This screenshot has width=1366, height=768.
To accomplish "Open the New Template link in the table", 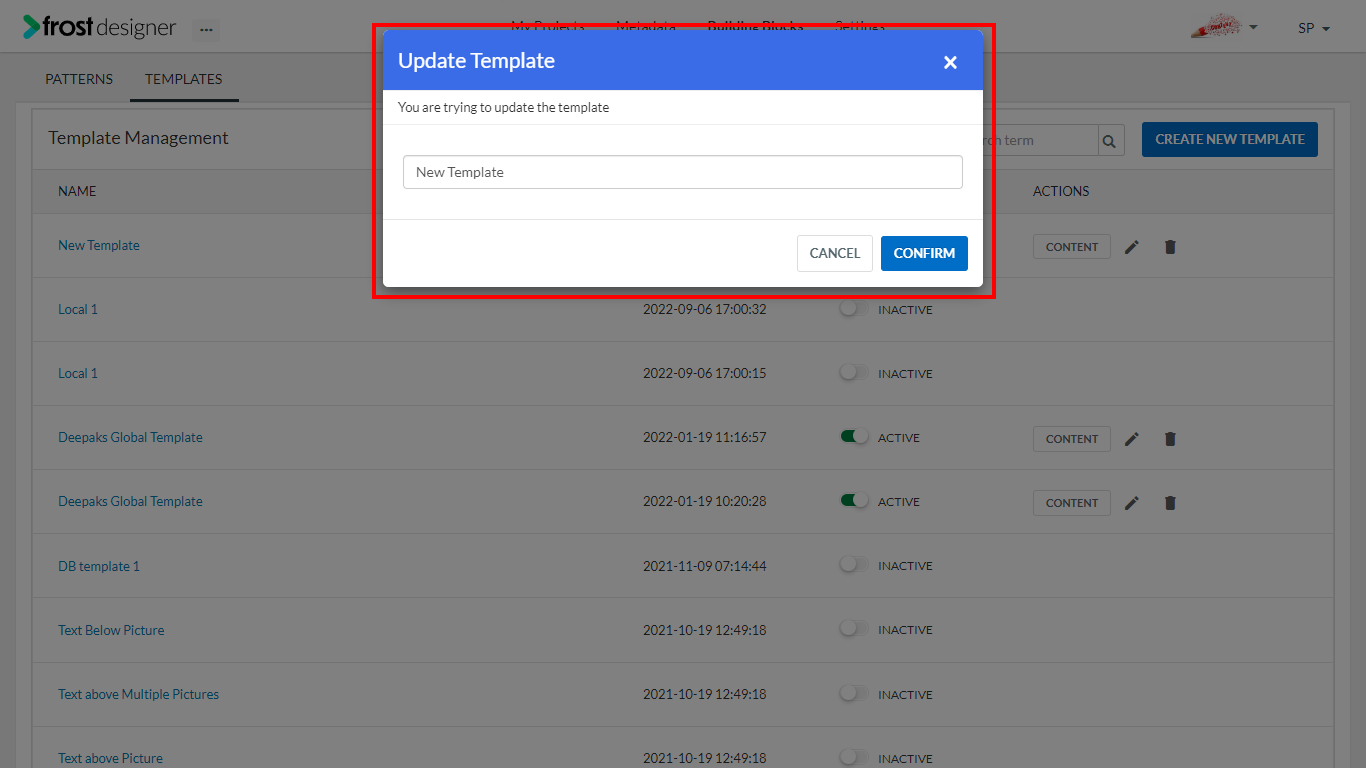I will 99,245.
